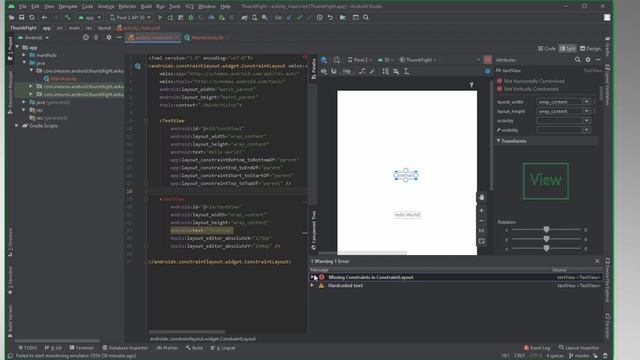
Task: Switch to MainActivity.kt editor tab
Action: tap(206, 38)
